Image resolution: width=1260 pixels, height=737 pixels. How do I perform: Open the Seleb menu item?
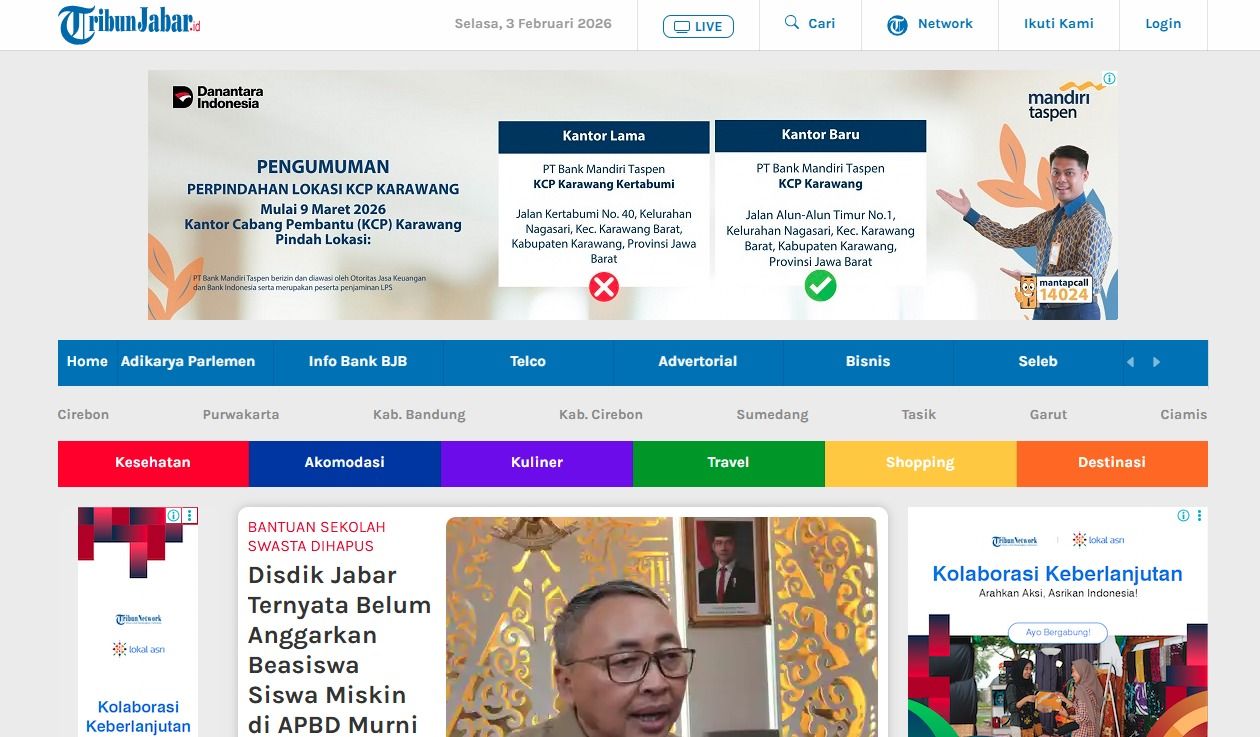point(1037,362)
